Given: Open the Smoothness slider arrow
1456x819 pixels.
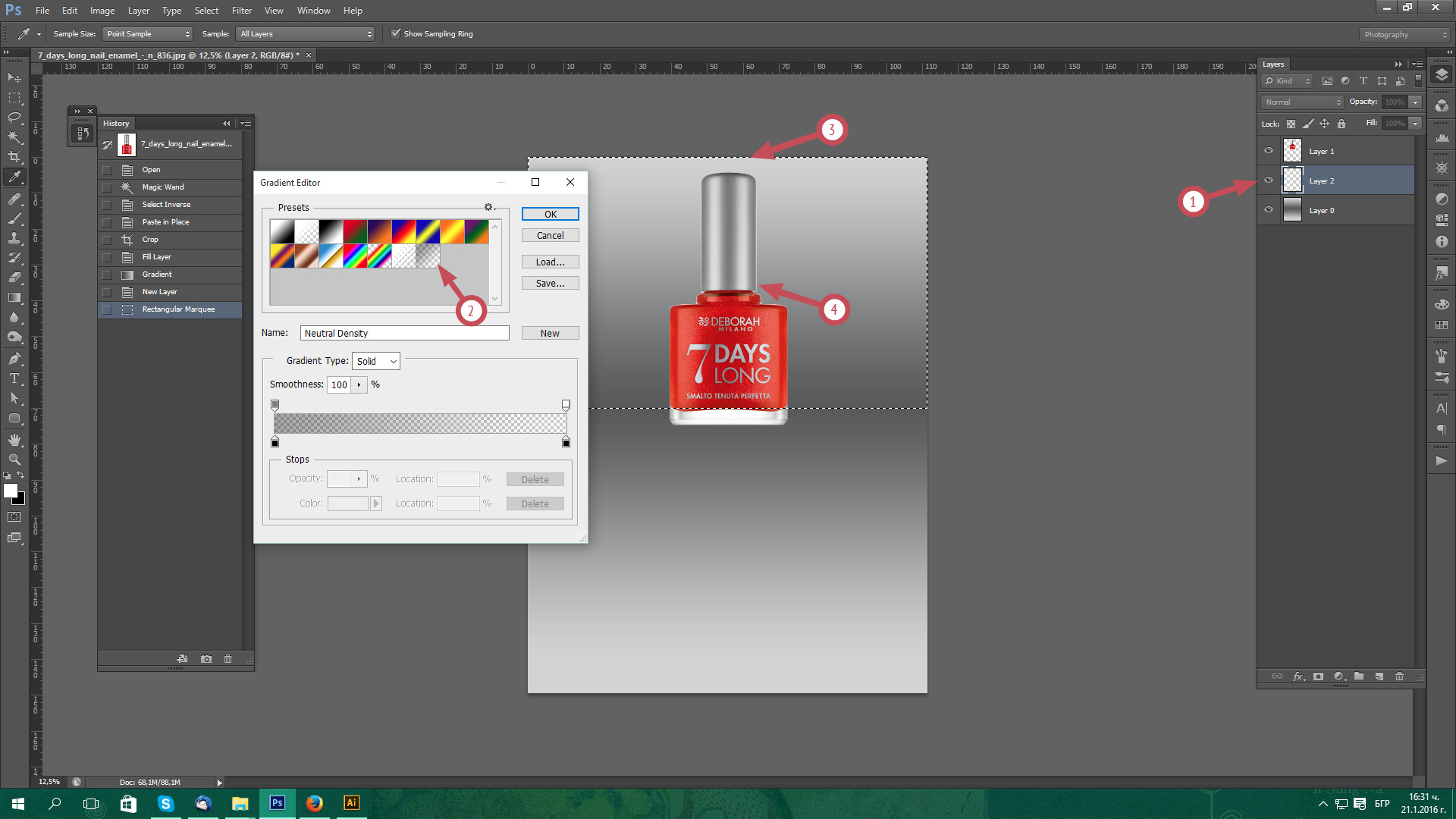Looking at the screenshot, I should pyautogui.click(x=359, y=384).
